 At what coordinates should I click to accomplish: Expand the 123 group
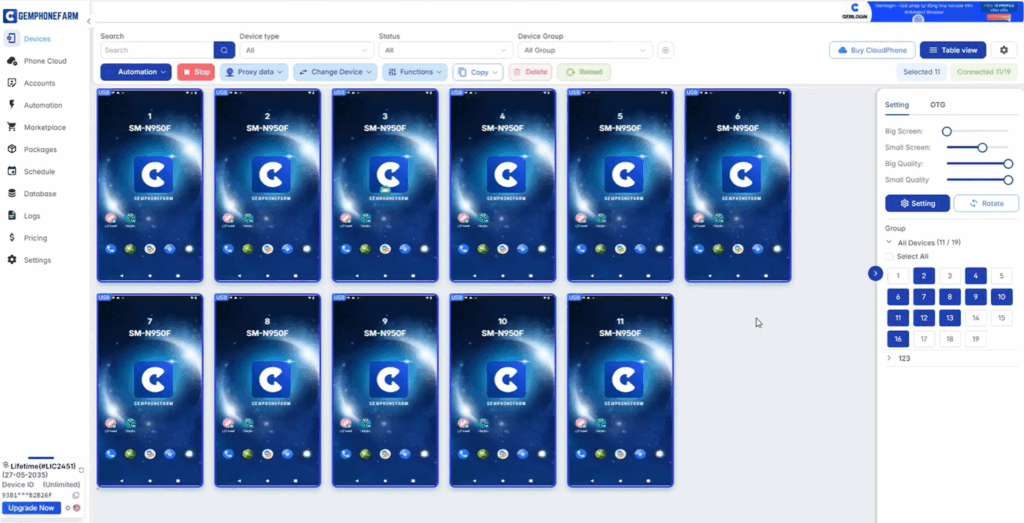coord(889,358)
